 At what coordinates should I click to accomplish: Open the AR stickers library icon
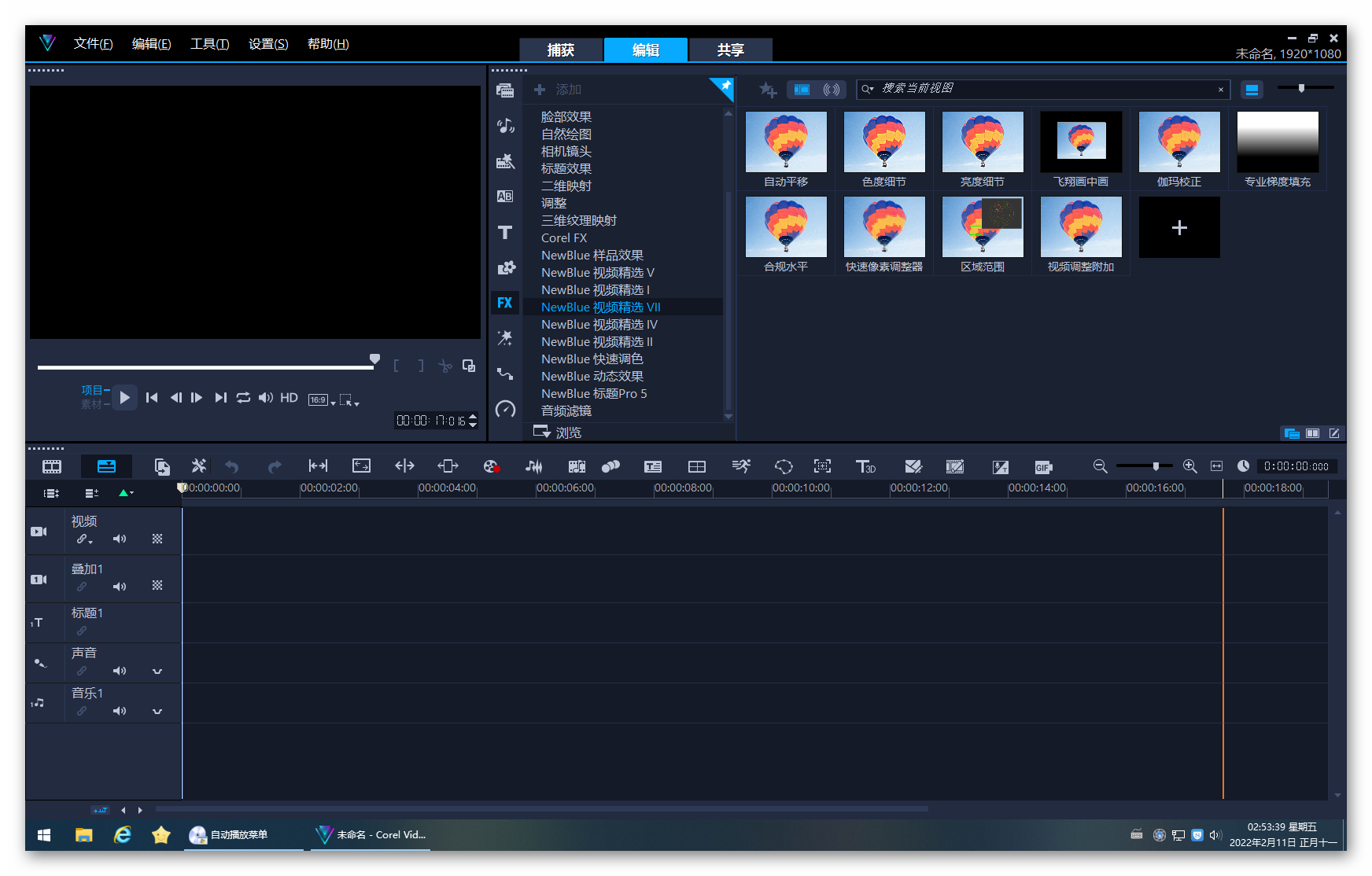click(x=505, y=338)
